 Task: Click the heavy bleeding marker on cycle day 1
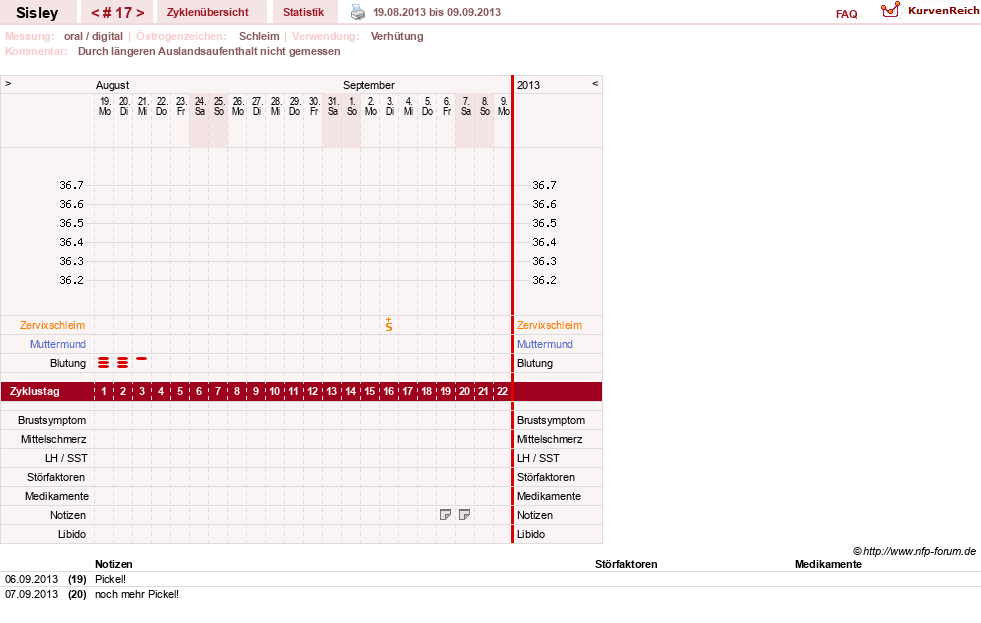(104, 363)
